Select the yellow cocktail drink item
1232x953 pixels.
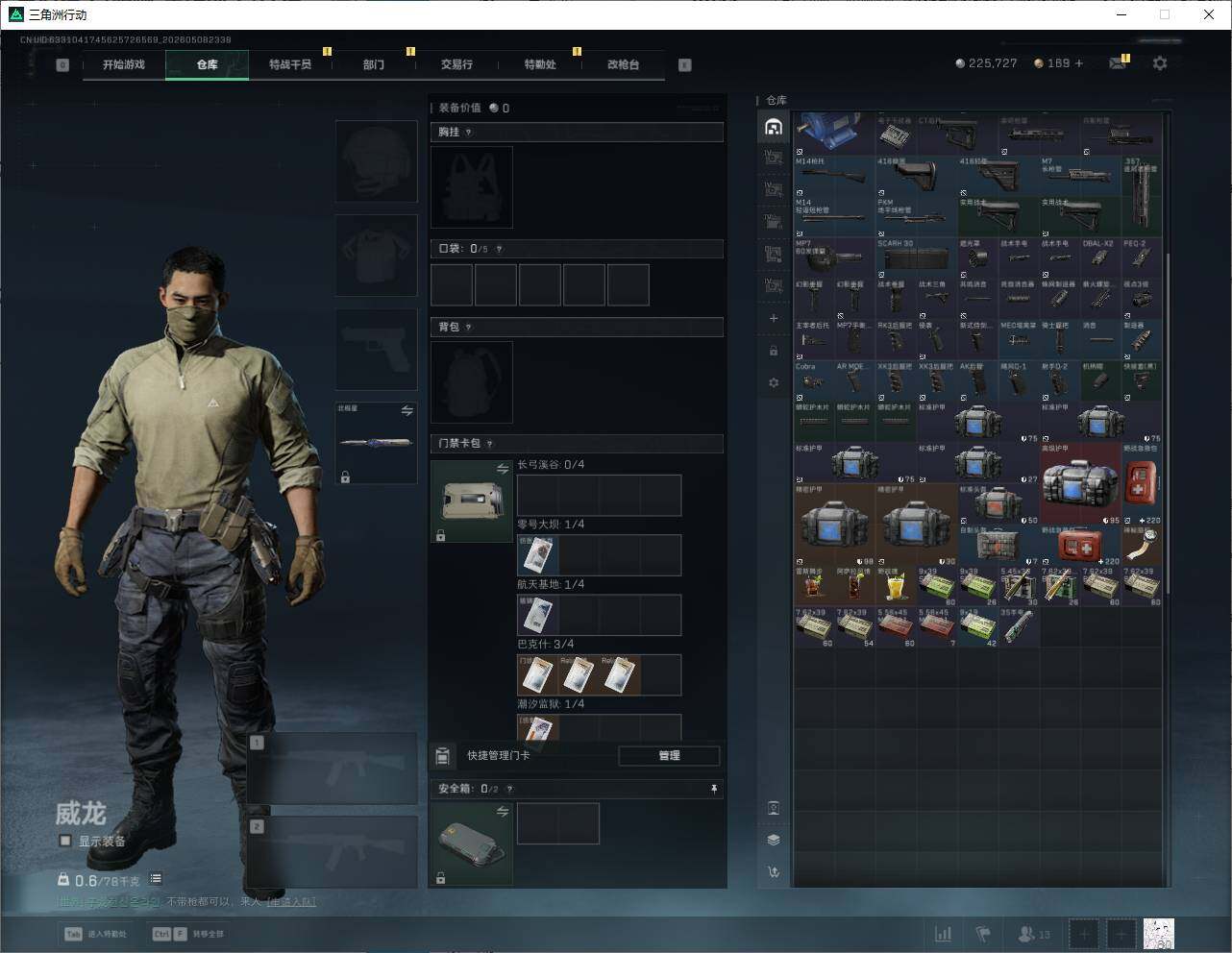pos(896,586)
